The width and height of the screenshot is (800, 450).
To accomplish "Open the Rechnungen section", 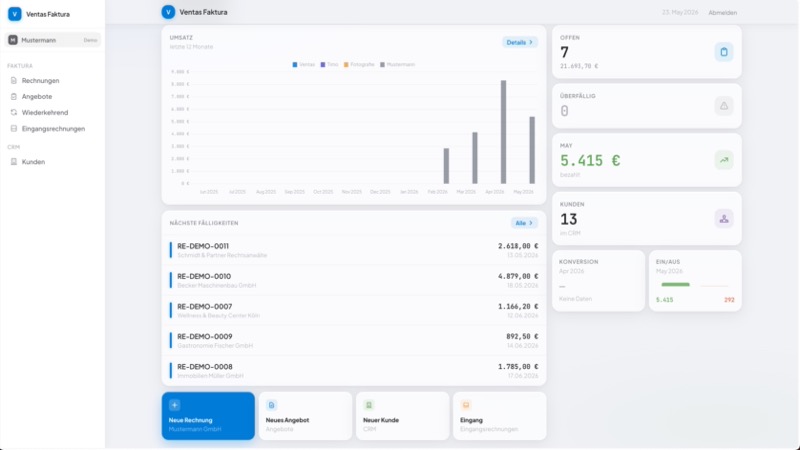I will pos(53,81).
